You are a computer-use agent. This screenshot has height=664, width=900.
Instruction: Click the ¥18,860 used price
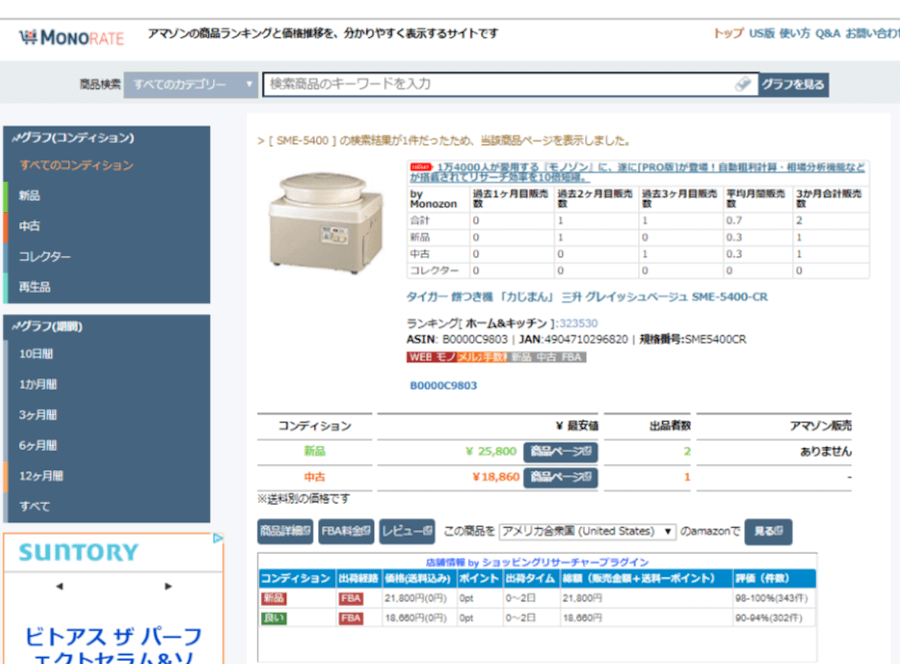495,477
